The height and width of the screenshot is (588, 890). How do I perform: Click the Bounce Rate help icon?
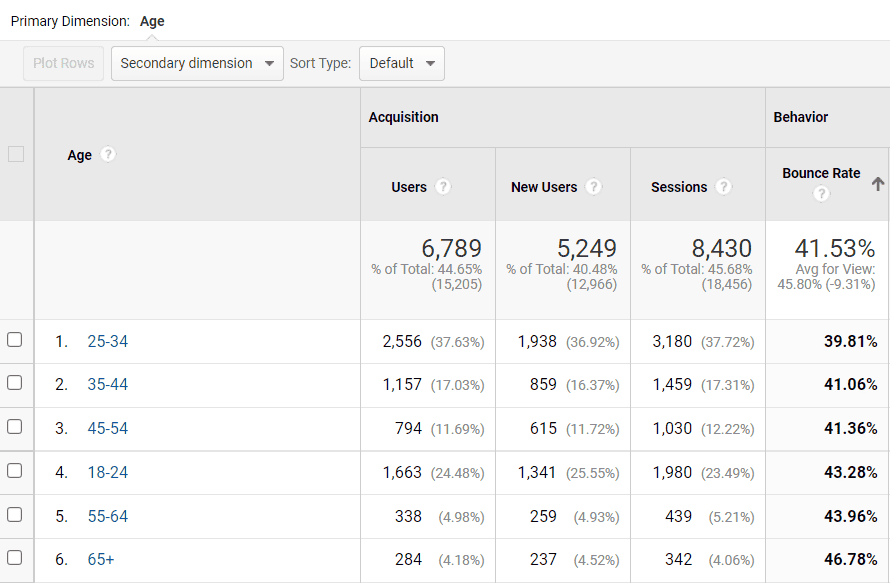[821, 194]
